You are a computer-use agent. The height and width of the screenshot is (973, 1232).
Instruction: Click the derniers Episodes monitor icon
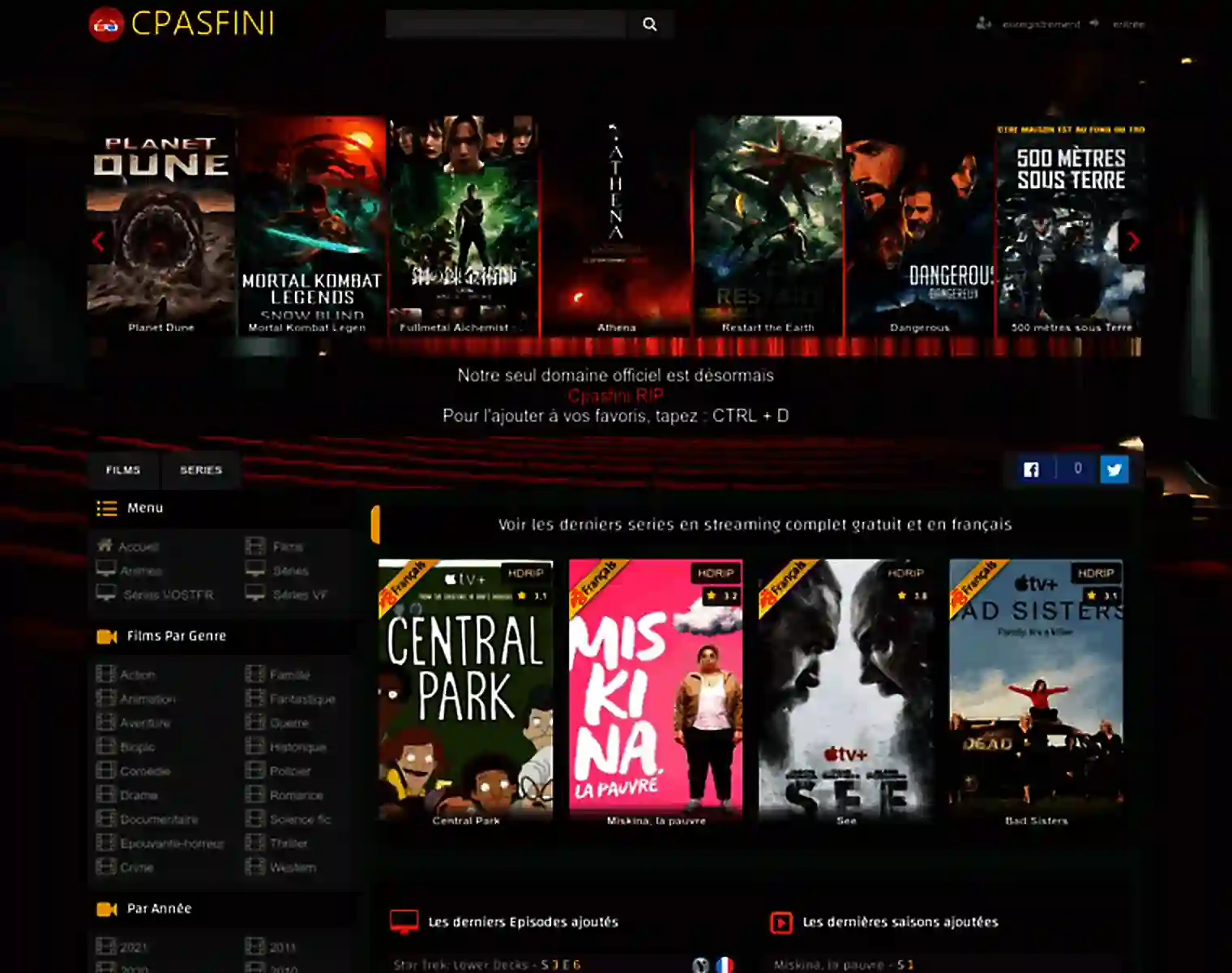404,922
